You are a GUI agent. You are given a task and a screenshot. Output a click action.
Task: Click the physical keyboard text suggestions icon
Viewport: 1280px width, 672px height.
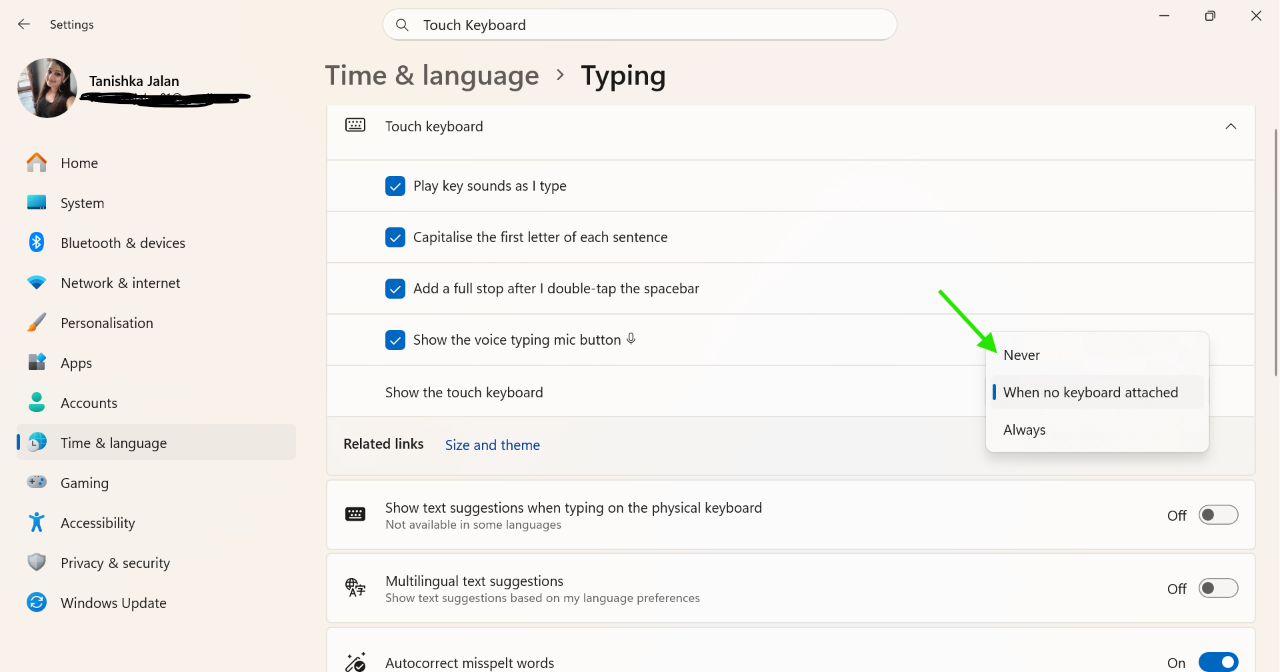click(355, 514)
